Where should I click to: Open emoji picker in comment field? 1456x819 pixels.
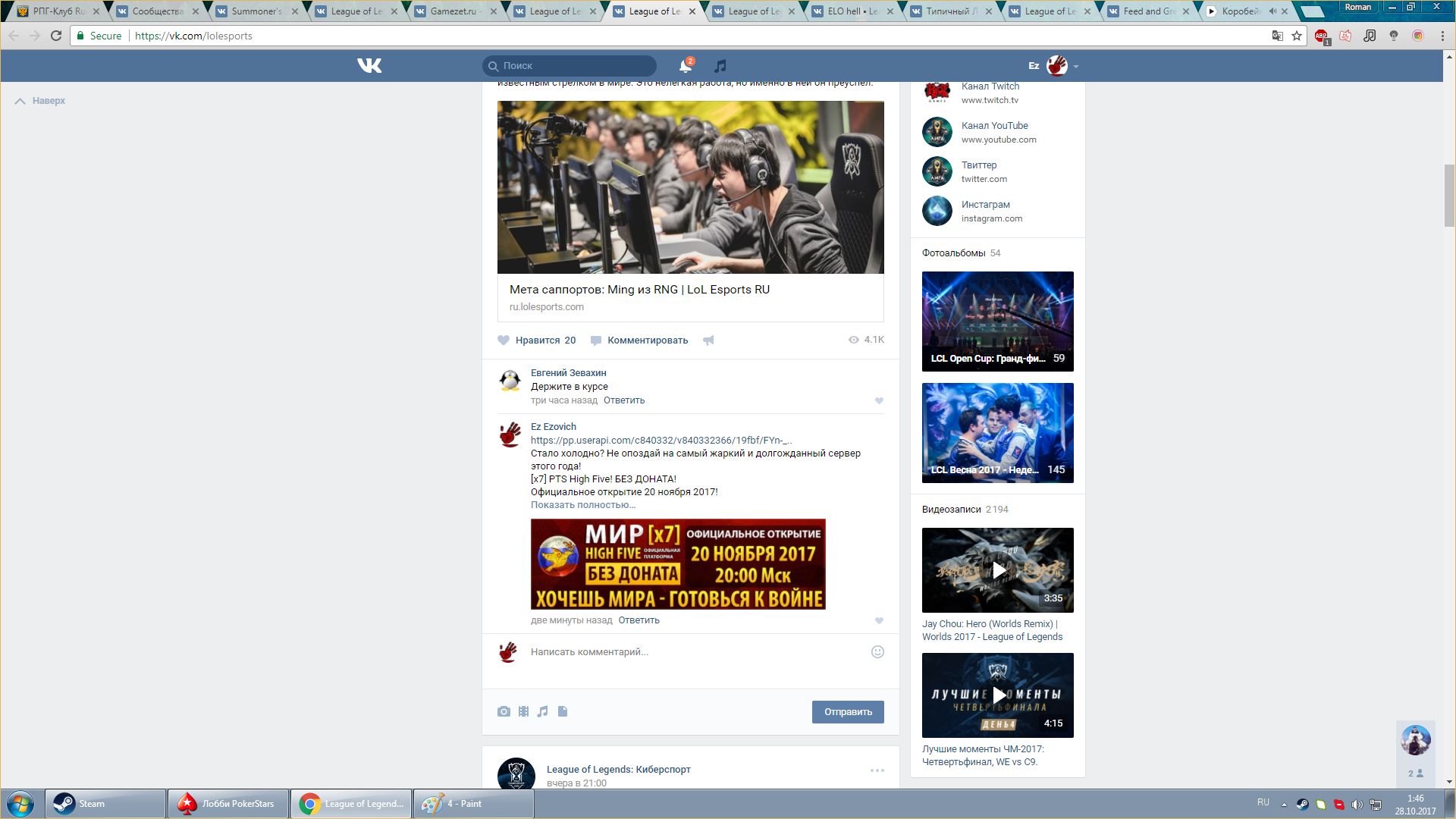877,651
